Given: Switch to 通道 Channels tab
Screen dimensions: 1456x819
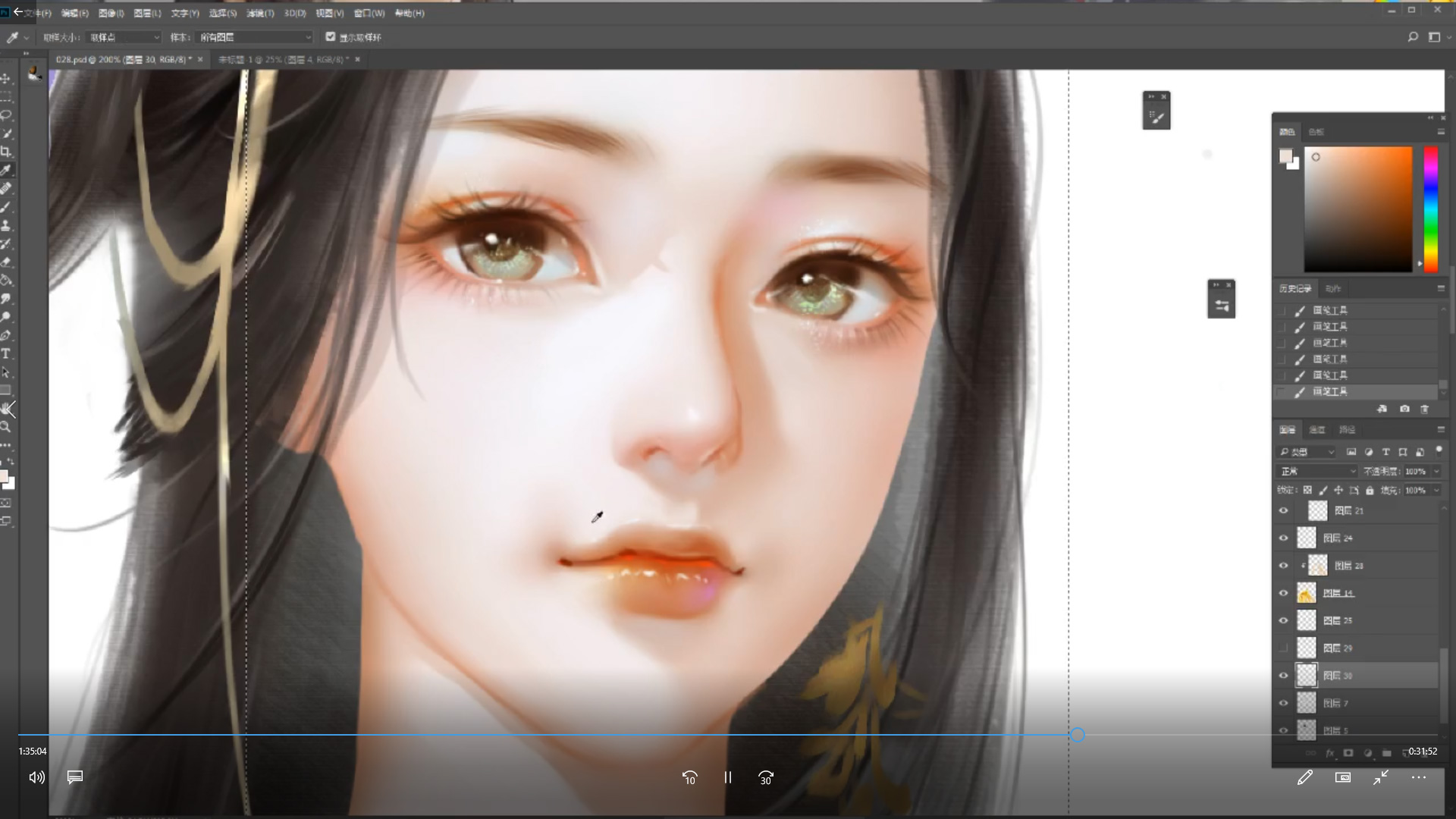Looking at the screenshot, I should (1317, 430).
